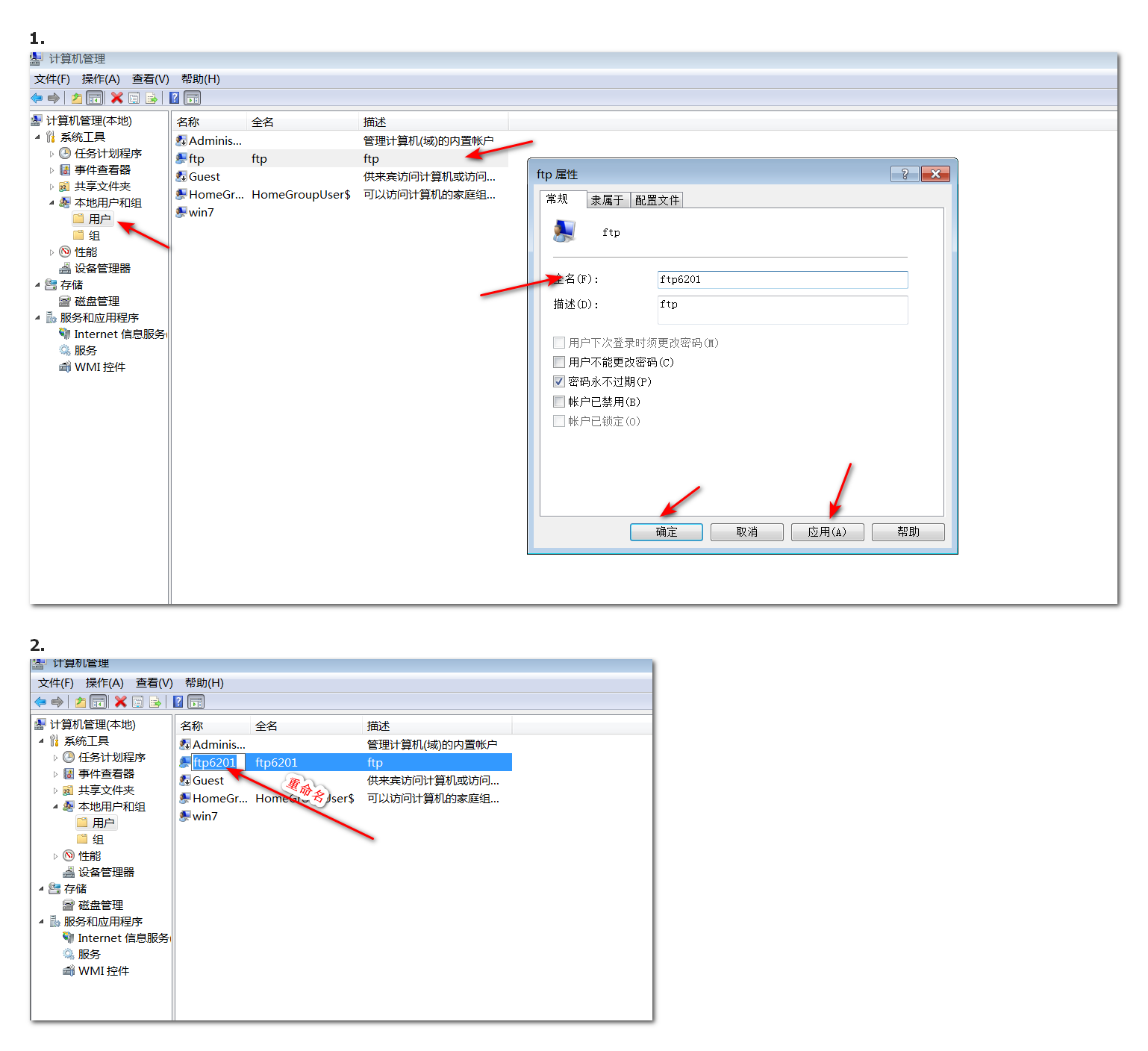Click the 全名 field containing ftp6201 in dialog
Screen dimensions: 1148x1051
782,279
